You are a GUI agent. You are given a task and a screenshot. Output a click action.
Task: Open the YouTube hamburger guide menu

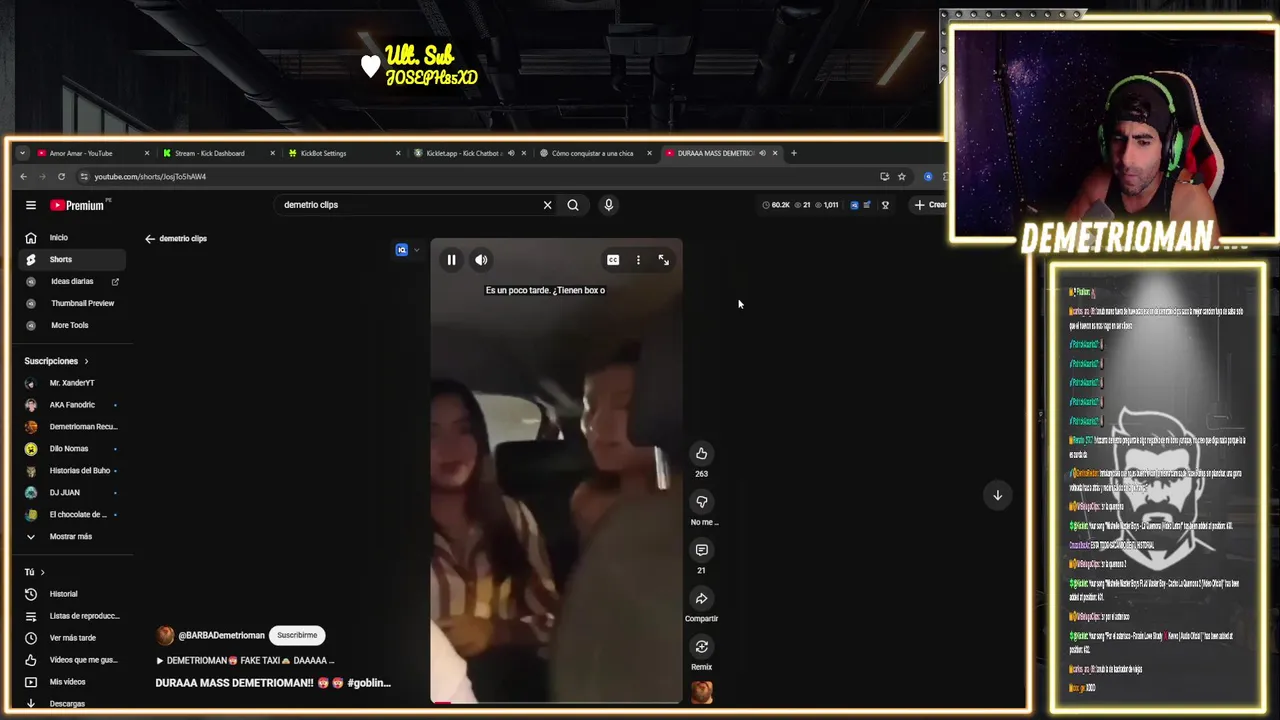[31, 205]
